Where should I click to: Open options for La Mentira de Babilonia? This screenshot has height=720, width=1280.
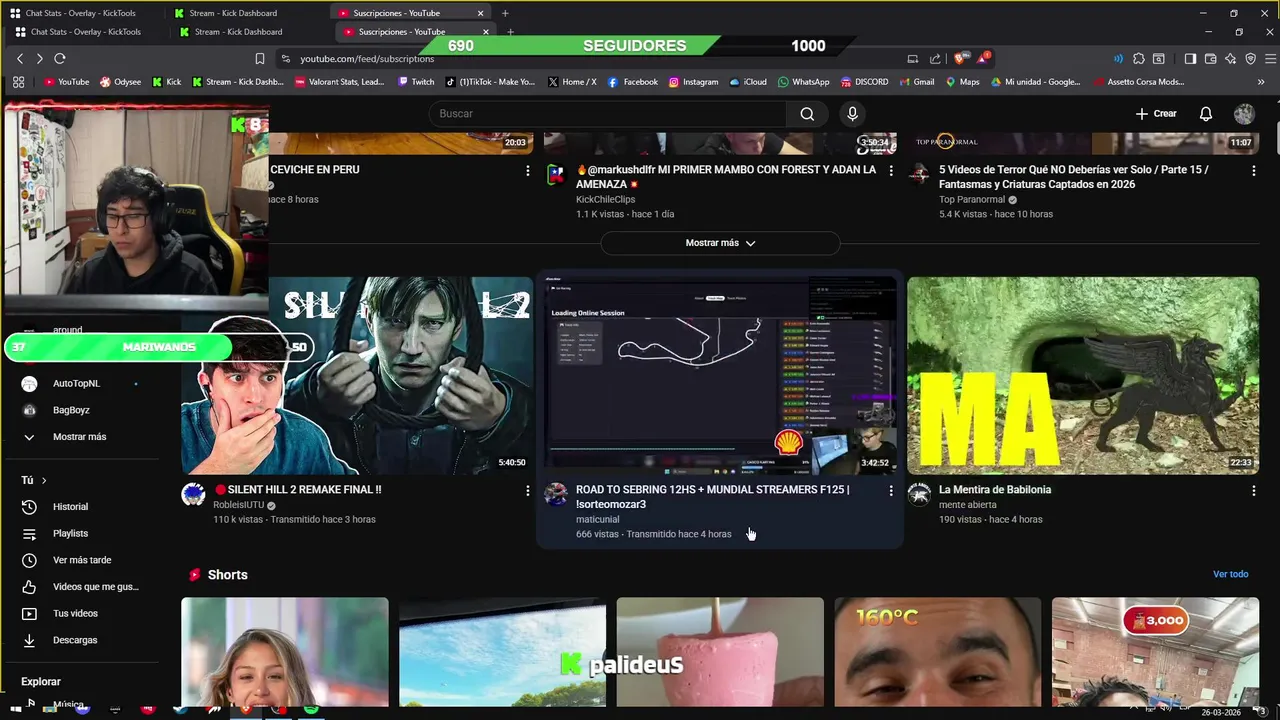(1253, 491)
